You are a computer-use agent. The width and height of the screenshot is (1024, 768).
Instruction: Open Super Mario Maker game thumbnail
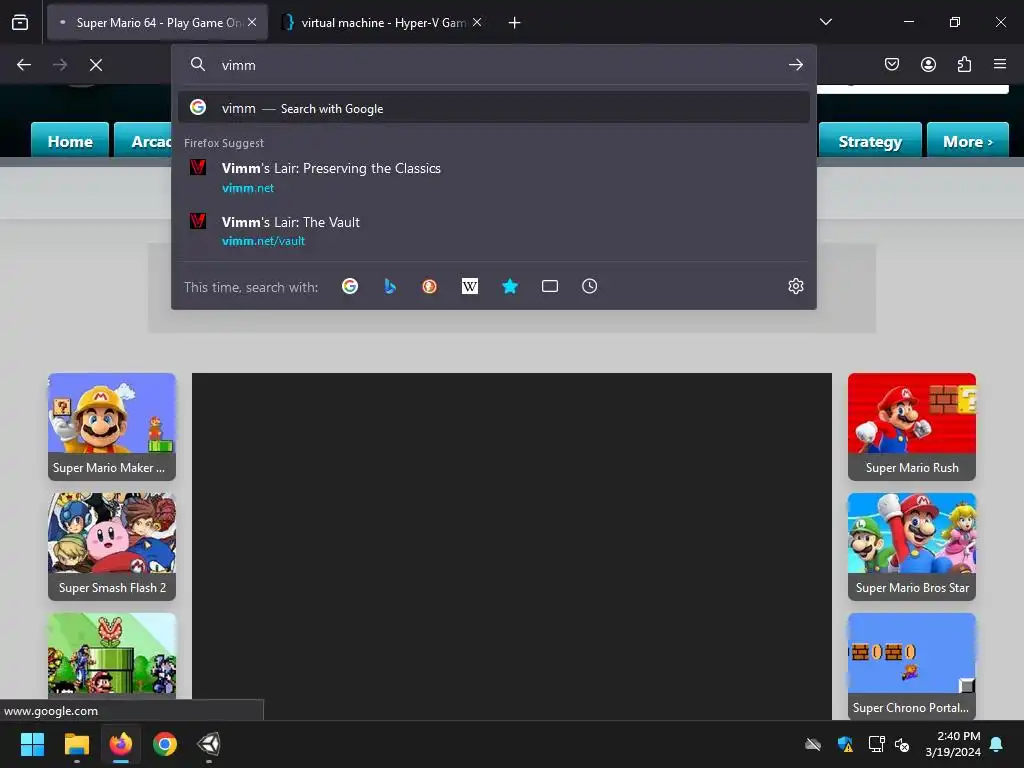pos(112,426)
